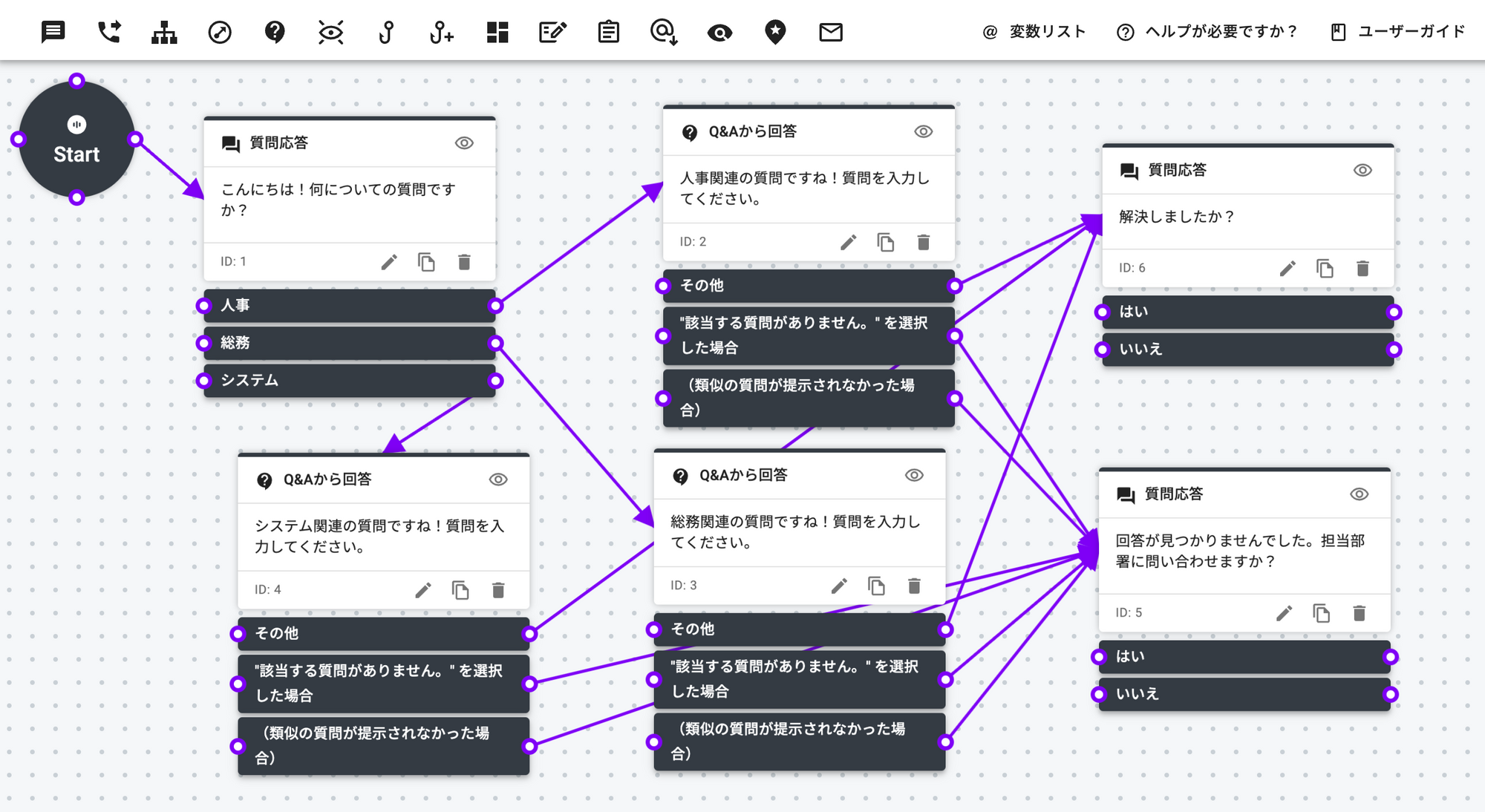This screenshot has height=812, width=1485.
Task: Duplicate node ID 4 with copy icon
Action: coord(460,590)
